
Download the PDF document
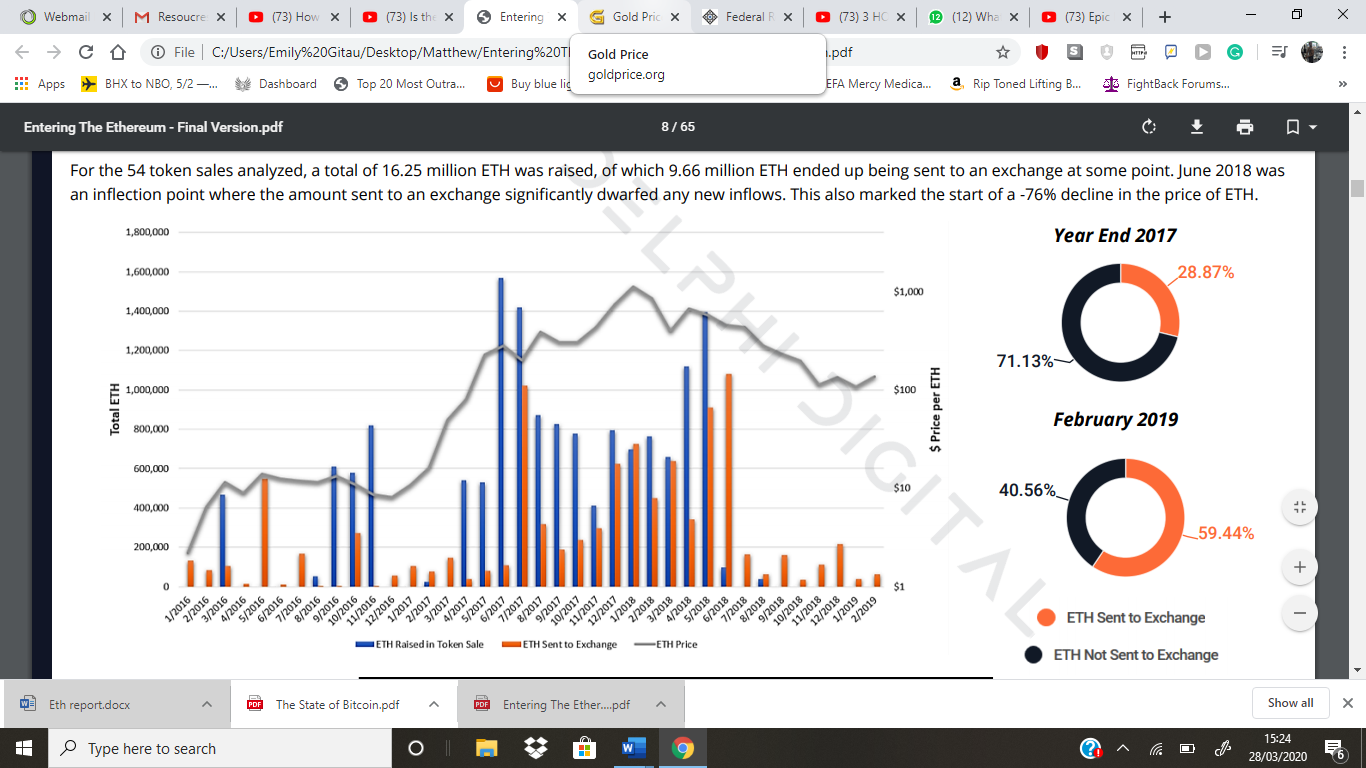point(1197,127)
